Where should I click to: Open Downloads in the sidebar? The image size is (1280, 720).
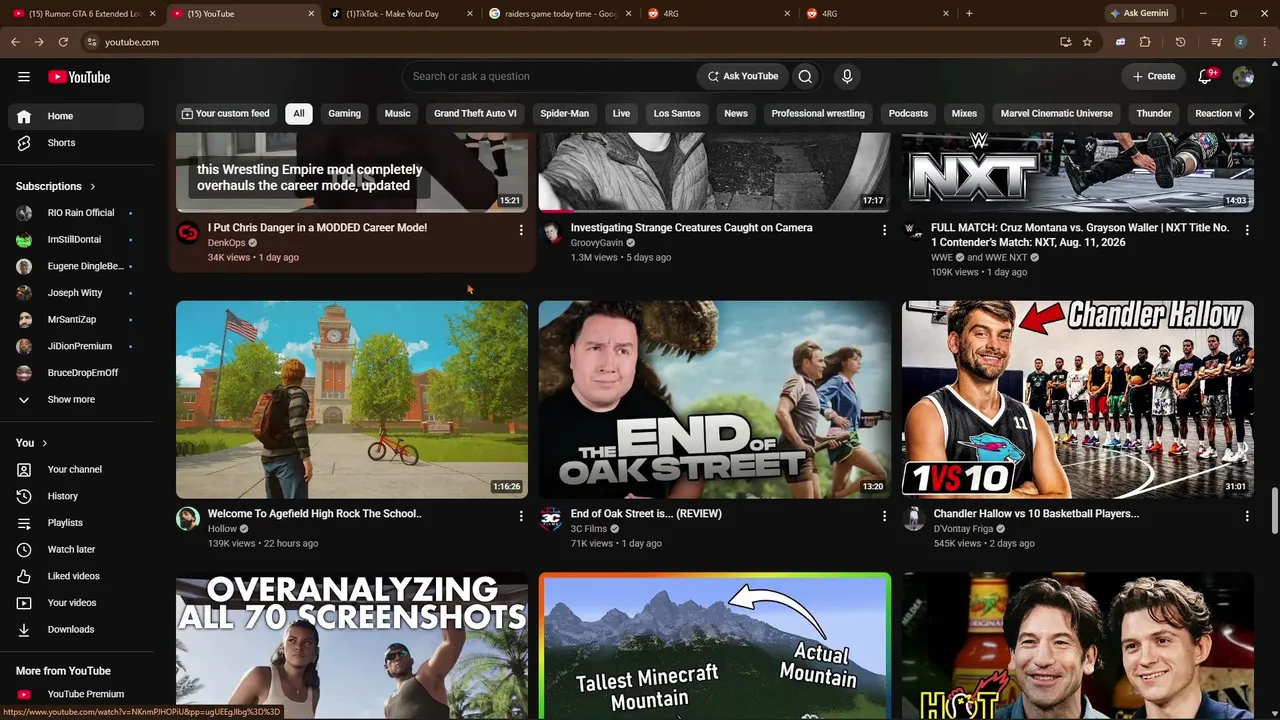tap(76, 629)
